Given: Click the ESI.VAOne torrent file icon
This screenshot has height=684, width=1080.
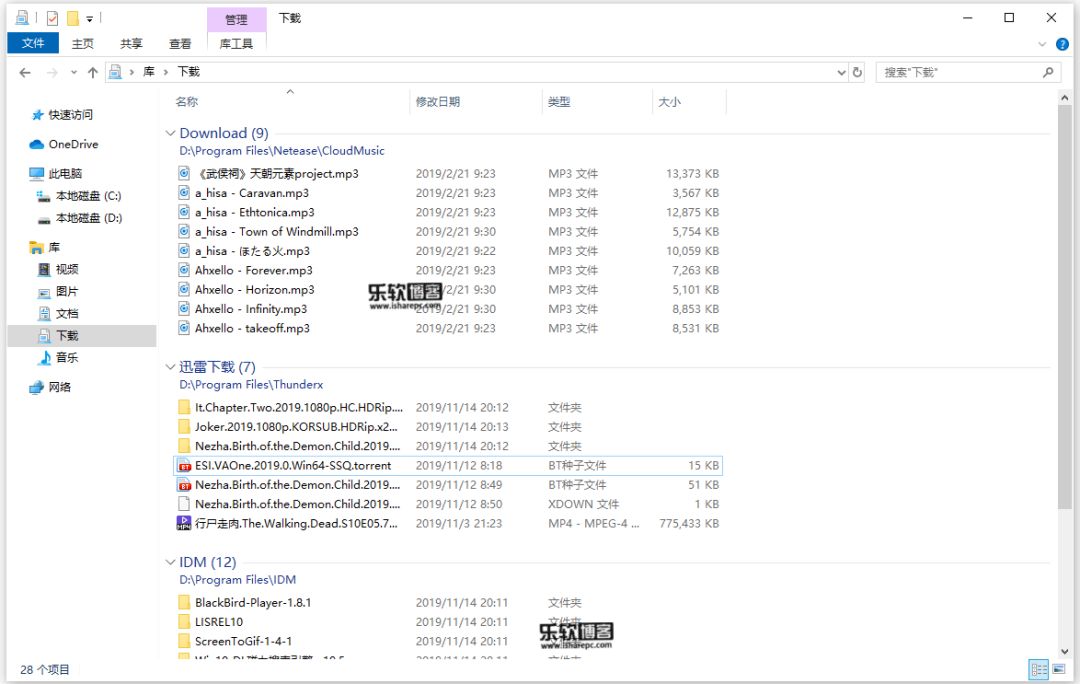Looking at the screenshot, I should (184, 466).
